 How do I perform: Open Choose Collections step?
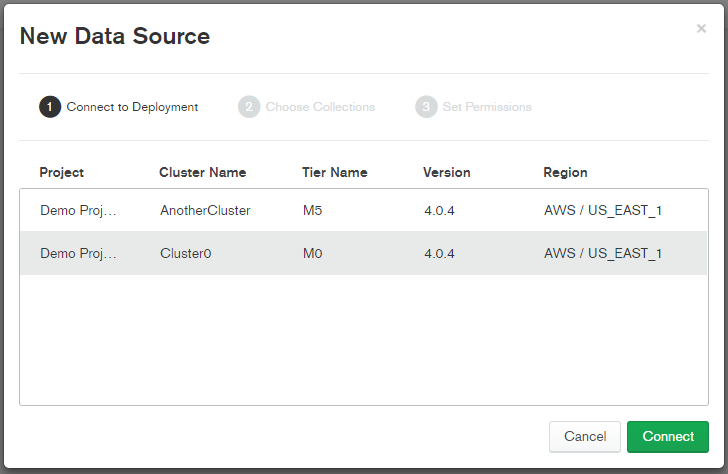[x=320, y=107]
